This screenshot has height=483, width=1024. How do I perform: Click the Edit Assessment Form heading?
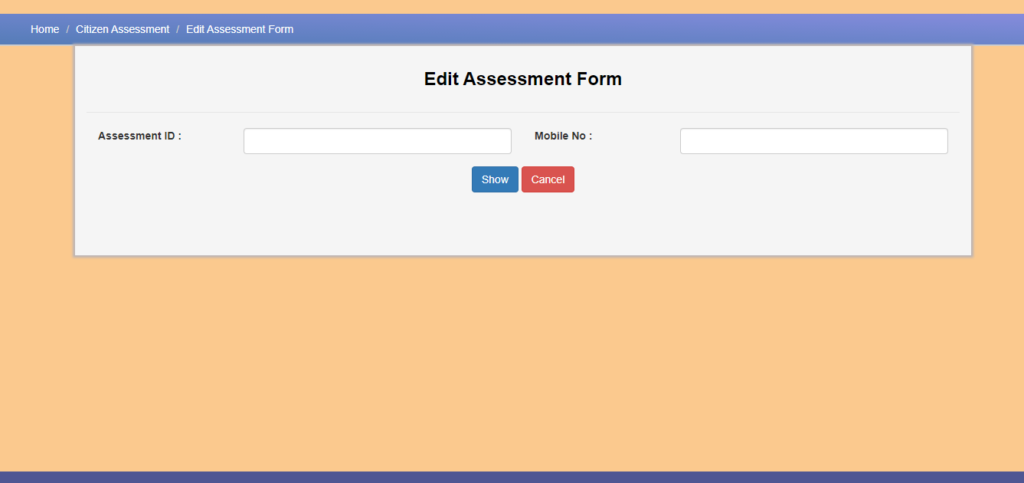522,79
